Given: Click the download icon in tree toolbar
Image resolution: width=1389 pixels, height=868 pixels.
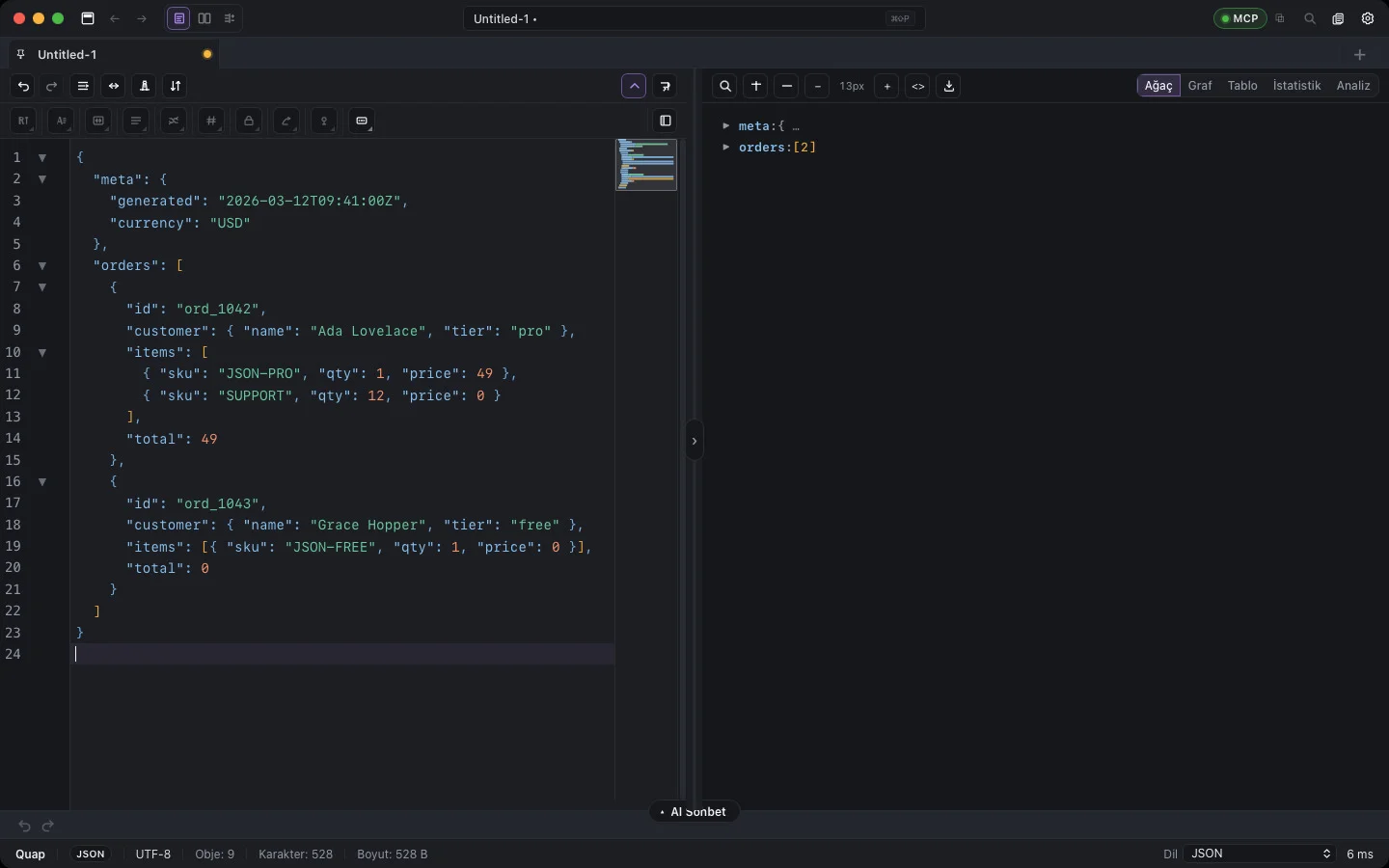Looking at the screenshot, I should coord(949,87).
